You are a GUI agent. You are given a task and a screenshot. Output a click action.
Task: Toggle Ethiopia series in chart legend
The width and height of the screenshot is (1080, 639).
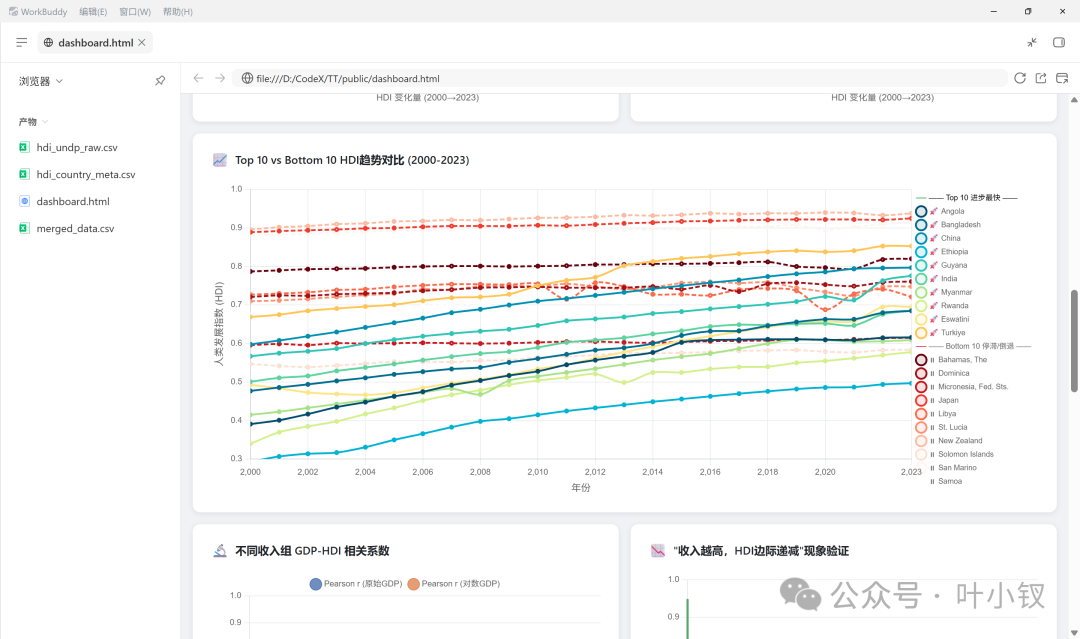[x=942, y=252]
